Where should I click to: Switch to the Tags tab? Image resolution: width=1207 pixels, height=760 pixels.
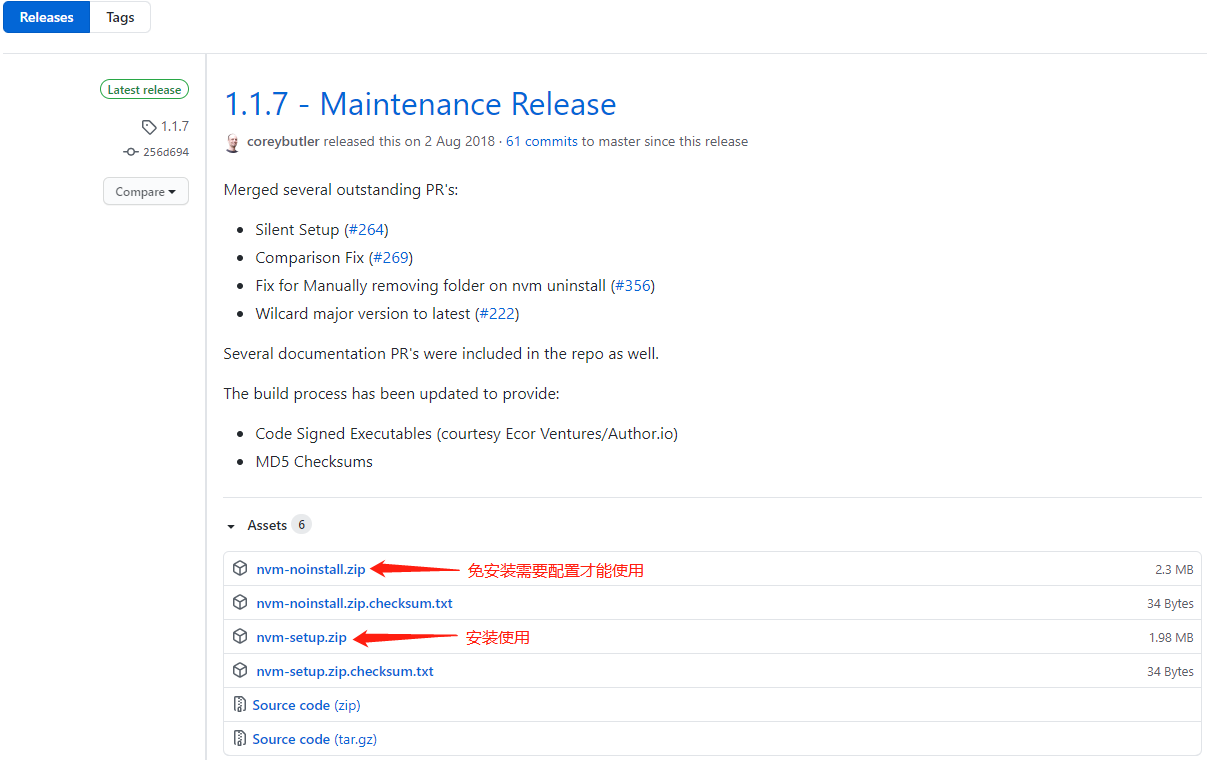[x=120, y=17]
